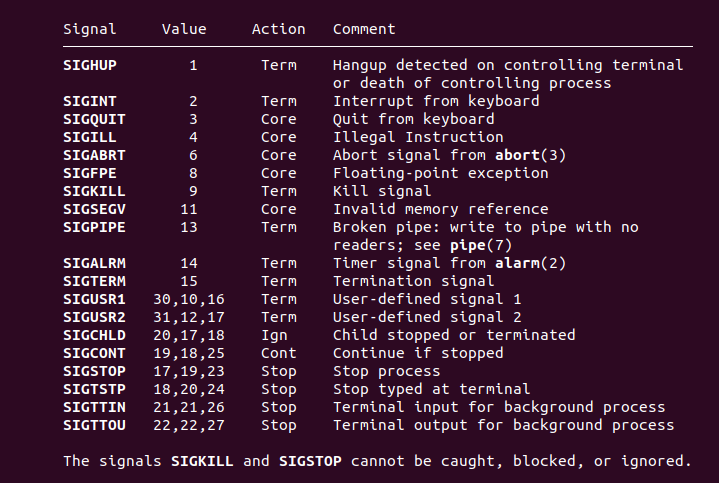The height and width of the screenshot is (483, 719).
Task: Click the 'Floating-point exception' comment
Action: [x=435, y=173]
